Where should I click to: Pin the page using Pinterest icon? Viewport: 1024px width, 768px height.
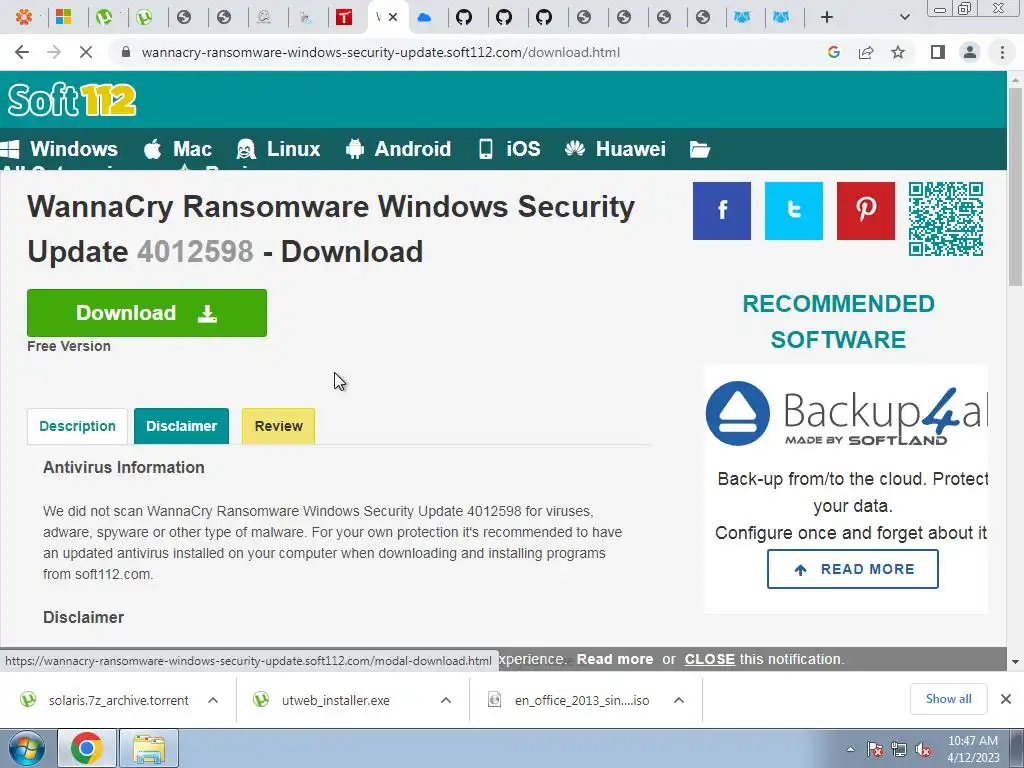(865, 211)
